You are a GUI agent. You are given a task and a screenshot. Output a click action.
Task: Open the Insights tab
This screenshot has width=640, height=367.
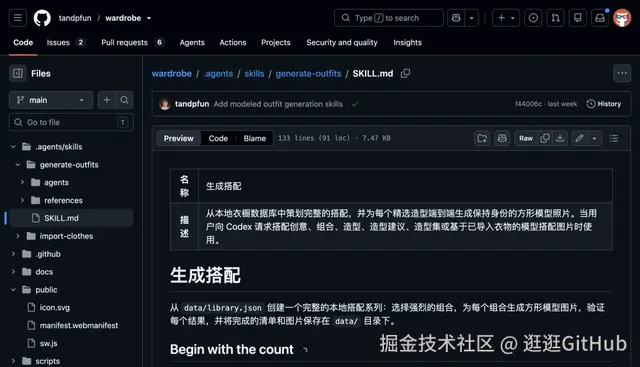(x=407, y=42)
